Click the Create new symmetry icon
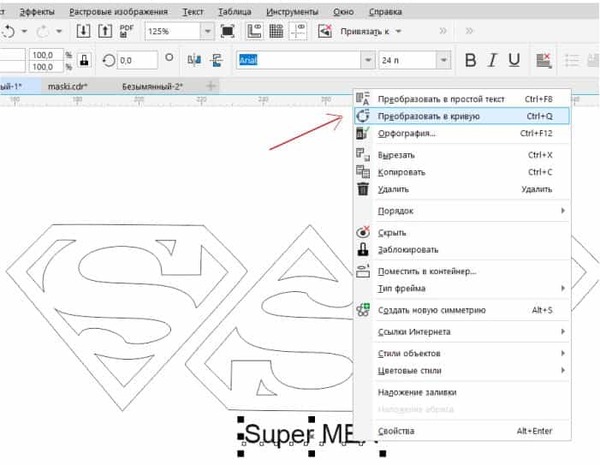Image resolution: width=600 pixels, height=465 pixels. pyautogui.click(x=363, y=310)
